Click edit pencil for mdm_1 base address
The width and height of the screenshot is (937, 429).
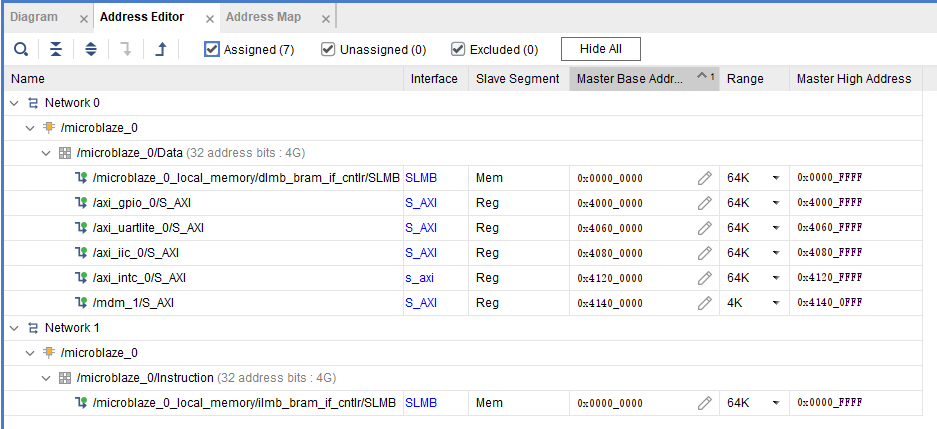[x=705, y=304]
